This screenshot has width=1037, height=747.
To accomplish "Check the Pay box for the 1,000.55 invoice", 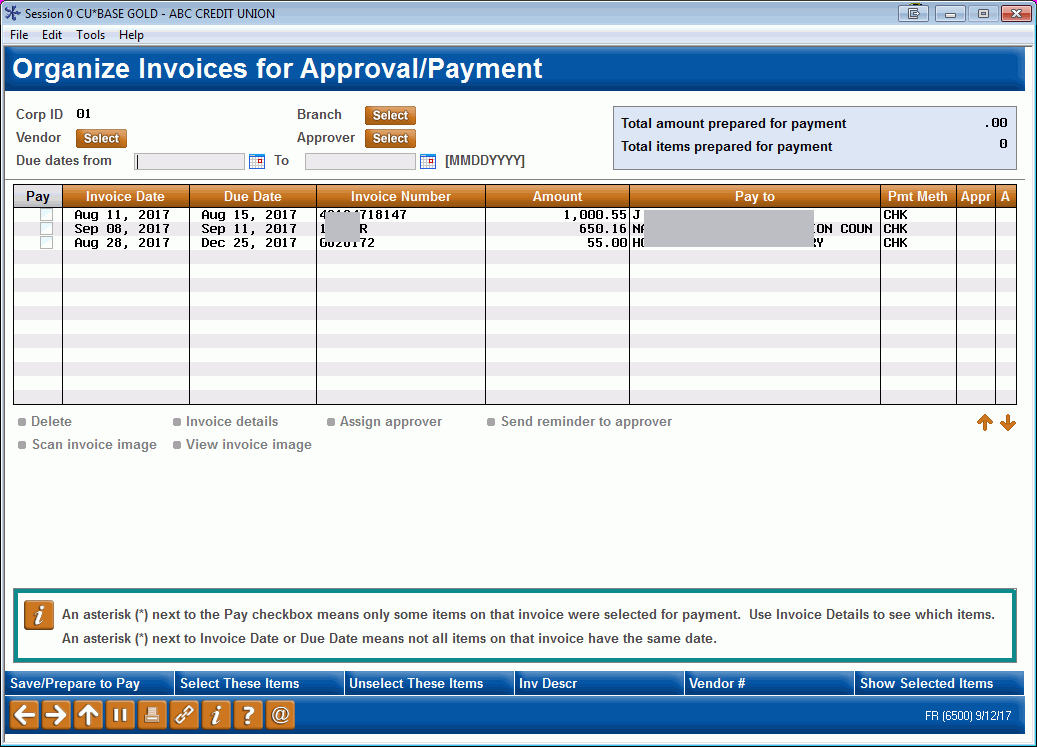I will 45,214.
